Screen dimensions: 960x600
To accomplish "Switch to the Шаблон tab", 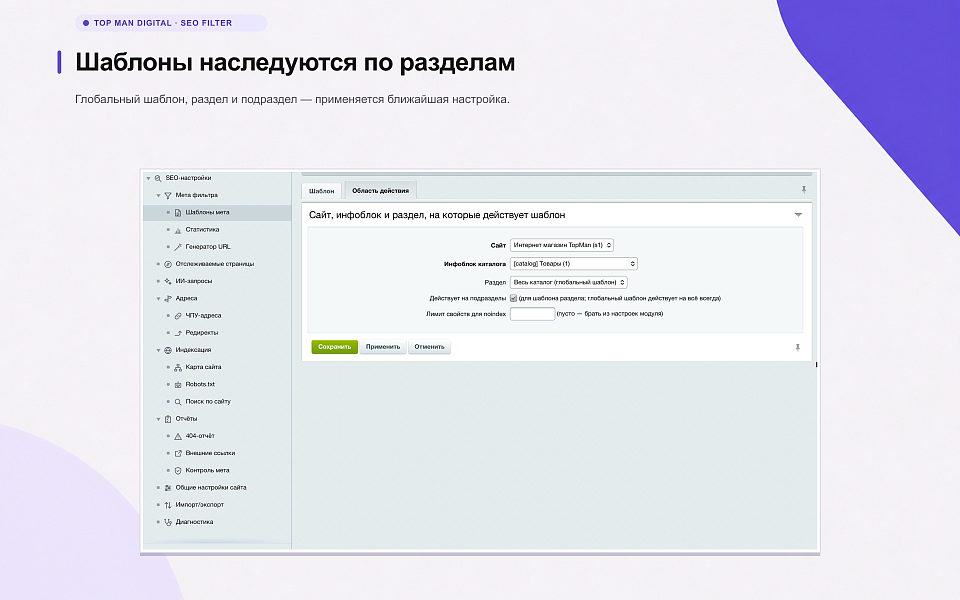I will [321, 191].
